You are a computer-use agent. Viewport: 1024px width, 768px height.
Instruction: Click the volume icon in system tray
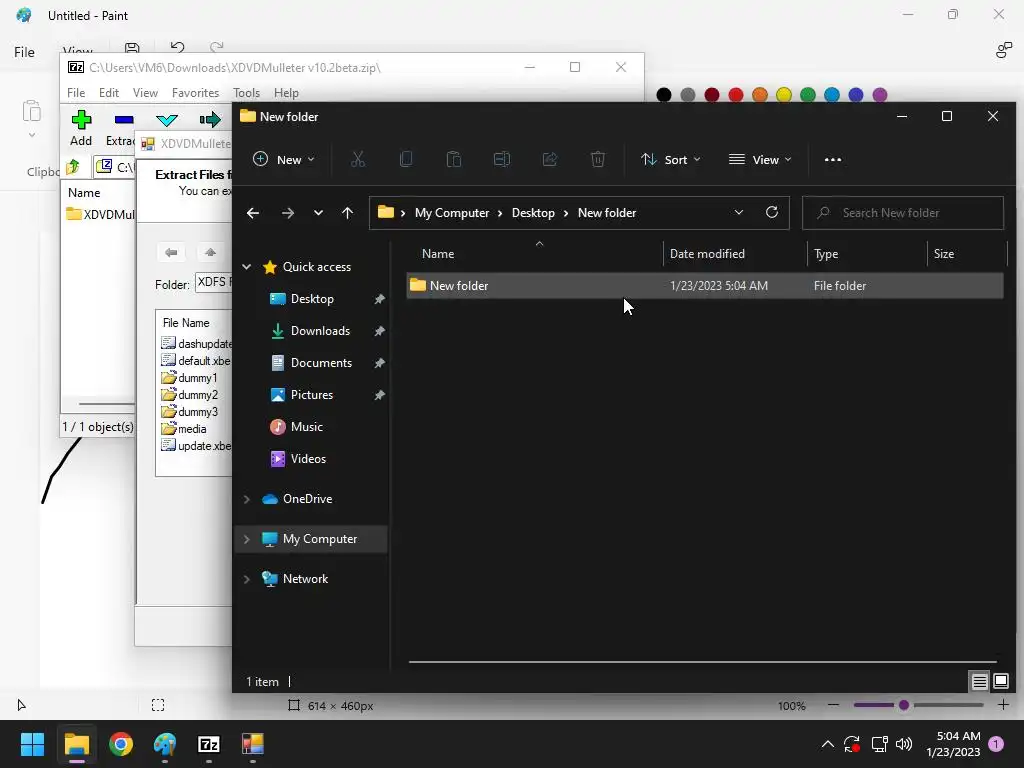[904, 744]
